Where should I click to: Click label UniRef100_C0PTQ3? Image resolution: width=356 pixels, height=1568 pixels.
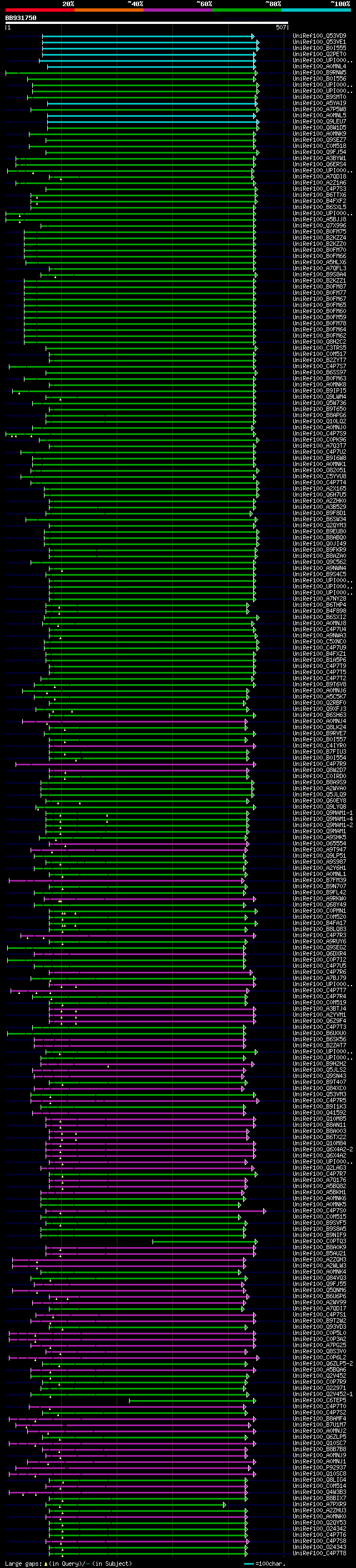coord(319,1241)
